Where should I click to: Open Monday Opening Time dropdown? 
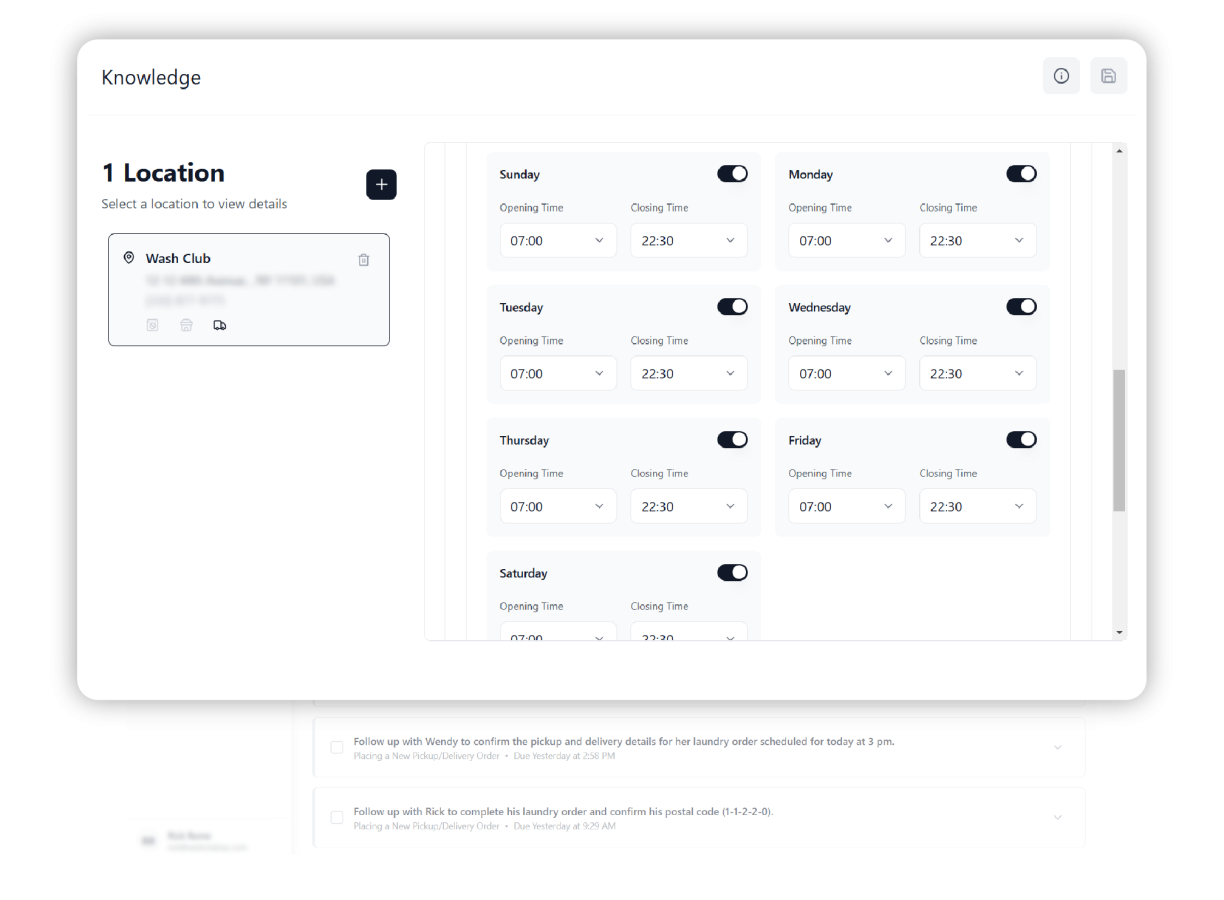[x=847, y=241]
